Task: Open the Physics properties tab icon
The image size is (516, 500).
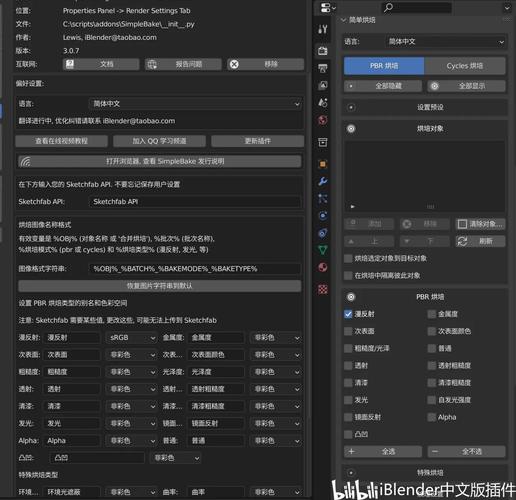Action: (322, 216)
